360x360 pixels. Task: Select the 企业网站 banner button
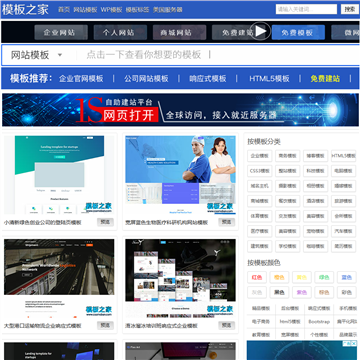click(61, 32)
